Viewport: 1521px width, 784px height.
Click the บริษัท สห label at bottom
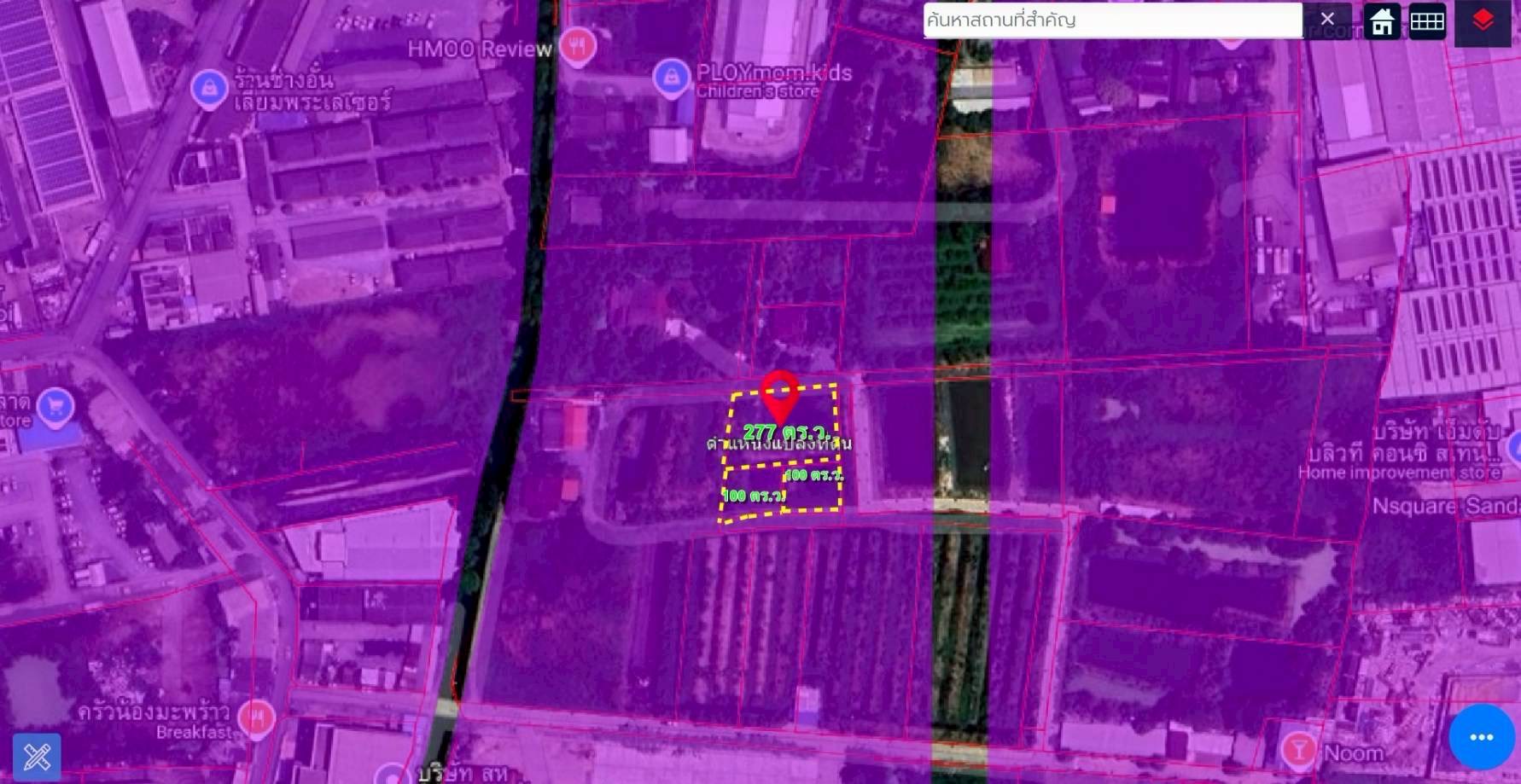point(462,773)
